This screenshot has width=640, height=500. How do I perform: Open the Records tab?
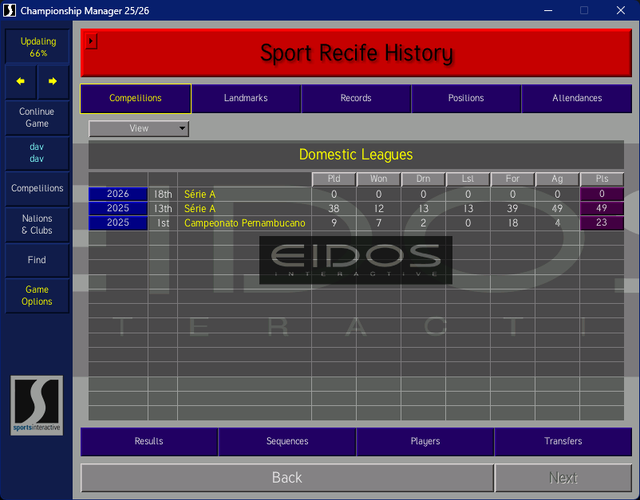pyautogui.click(x=356, y=98)
